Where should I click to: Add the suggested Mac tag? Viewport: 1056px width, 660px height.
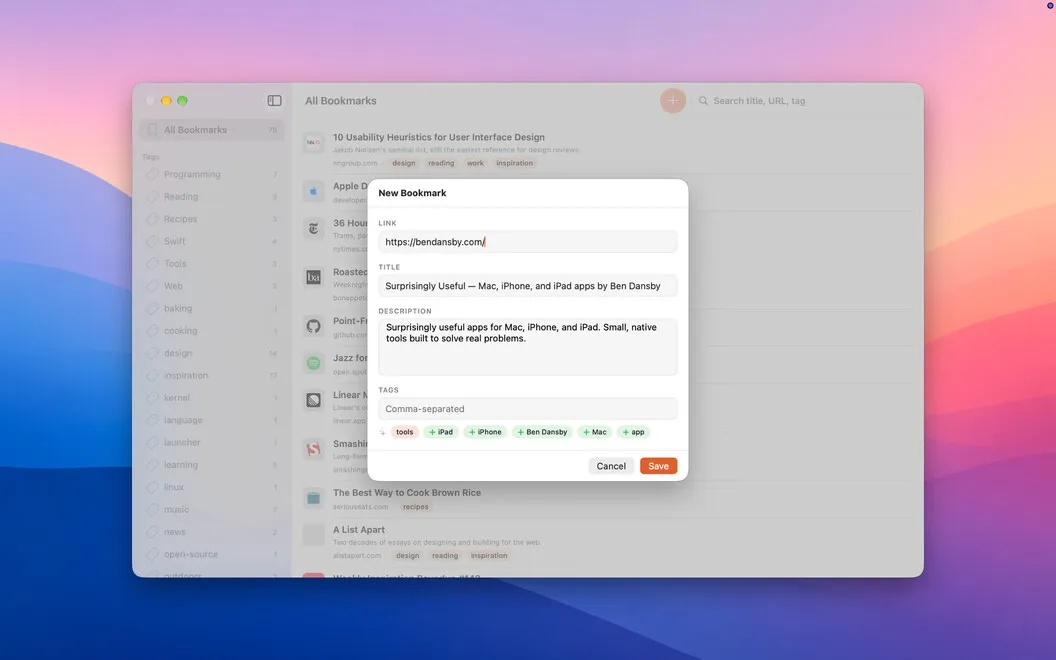click(x=595, y=432)
